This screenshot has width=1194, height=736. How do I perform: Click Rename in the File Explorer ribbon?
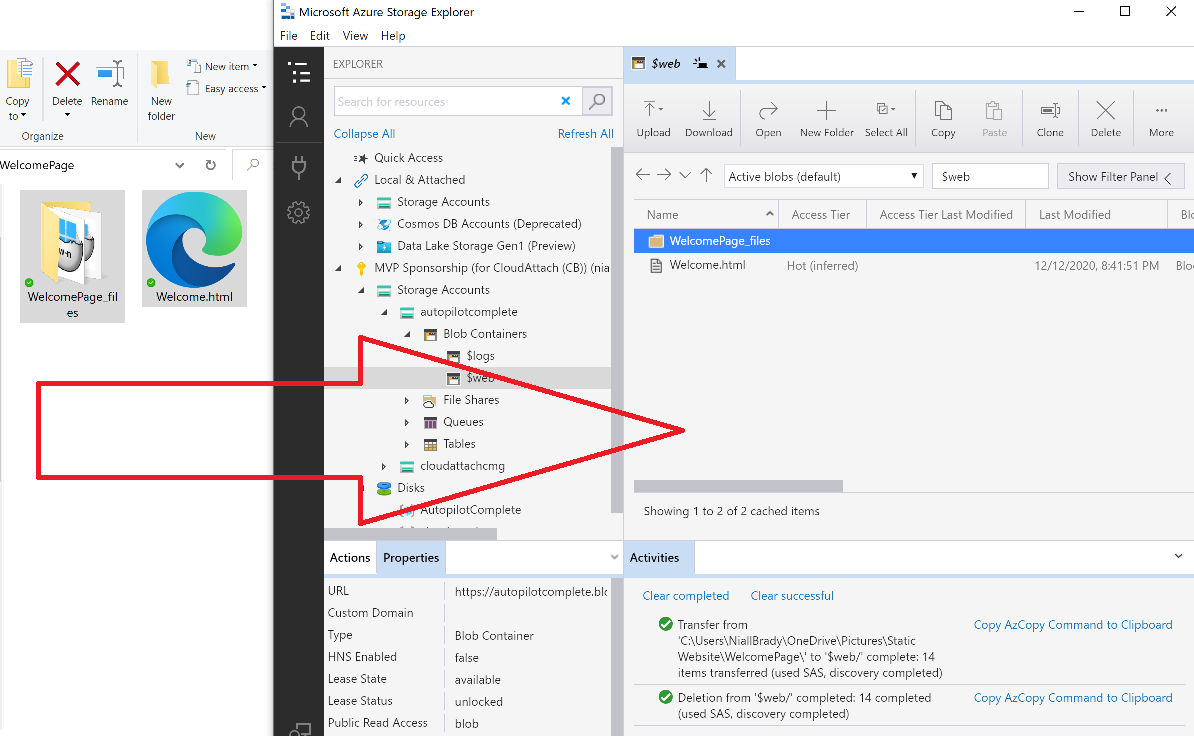pyautogui.click(x=110, y=84)
